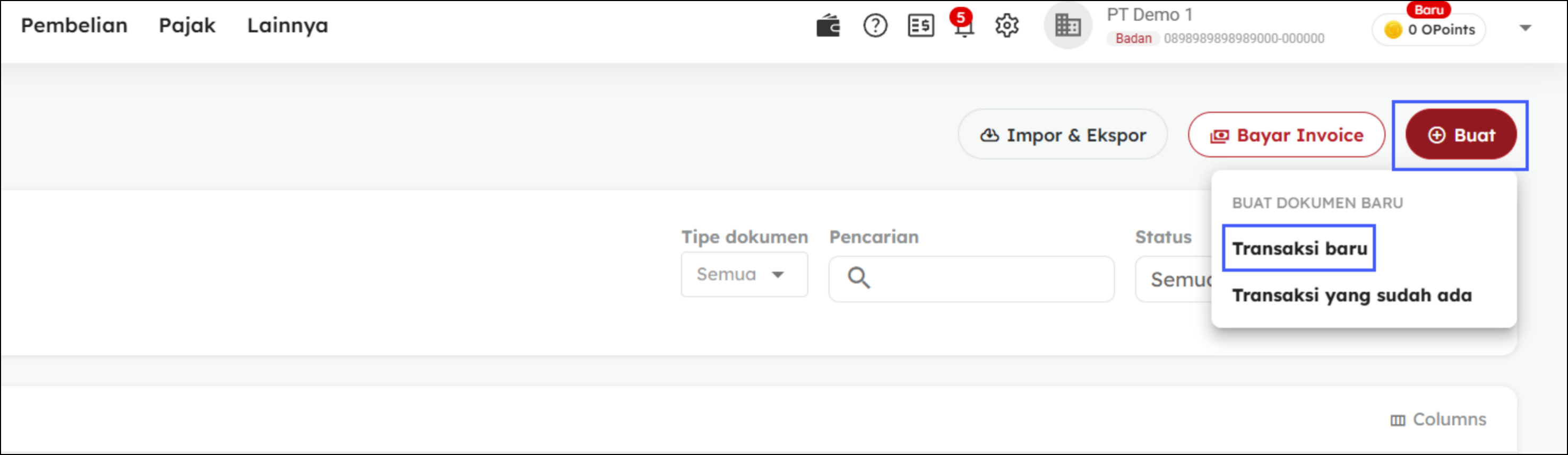This screenshot has width=1568, height=455.
Task: Expand the Tipe dokumen Semua dropdown
Action: 744,275
